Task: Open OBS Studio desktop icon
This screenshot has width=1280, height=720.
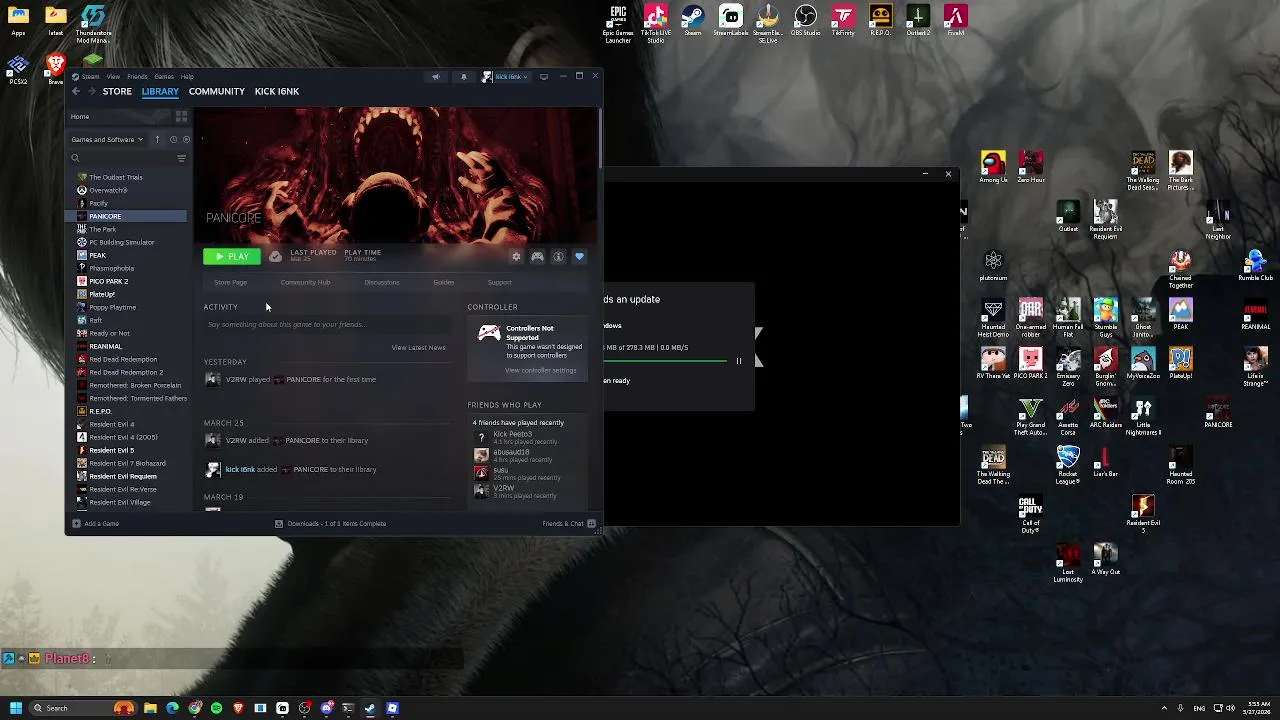Action: (x=805, y=21)
